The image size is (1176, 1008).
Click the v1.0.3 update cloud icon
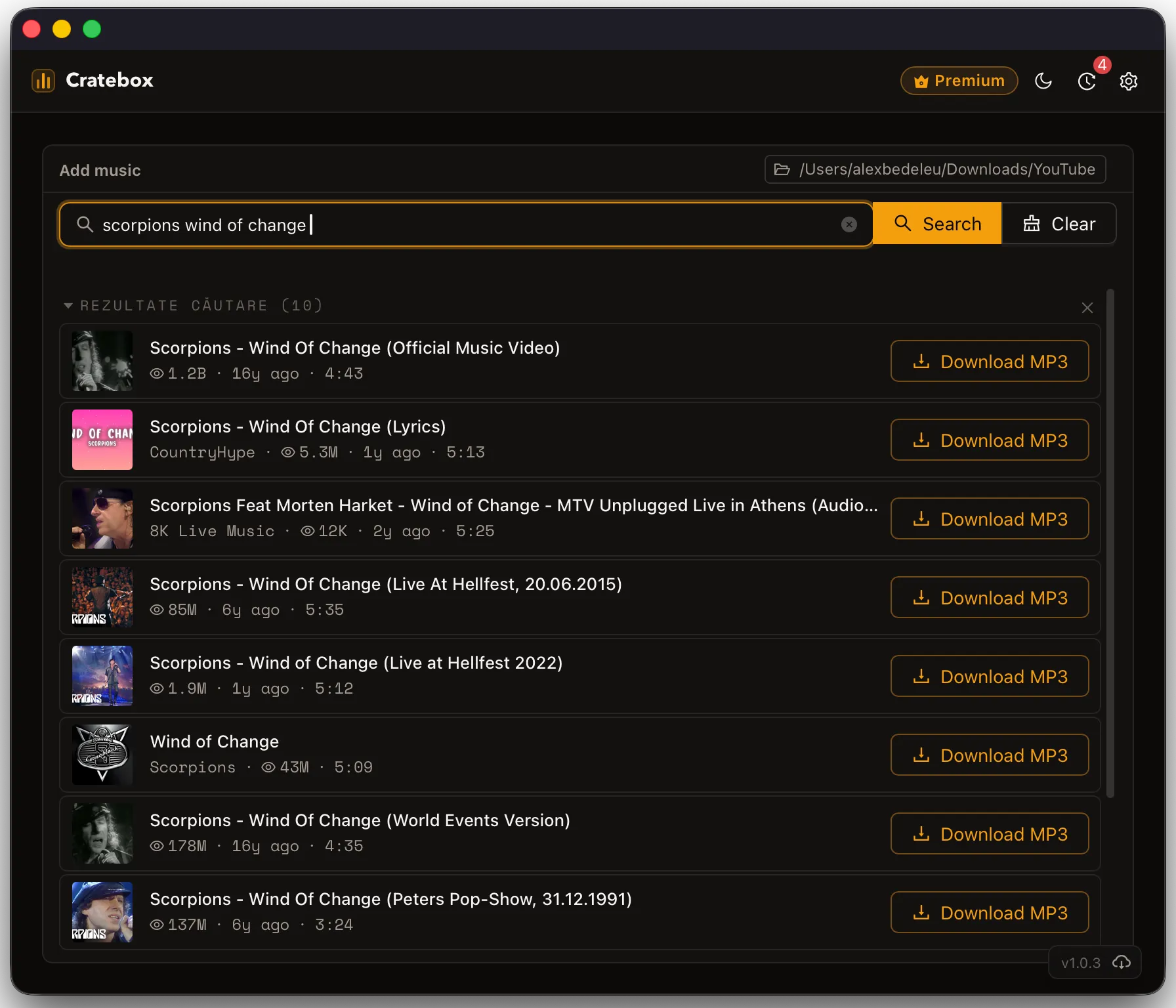pos(1122,962)
